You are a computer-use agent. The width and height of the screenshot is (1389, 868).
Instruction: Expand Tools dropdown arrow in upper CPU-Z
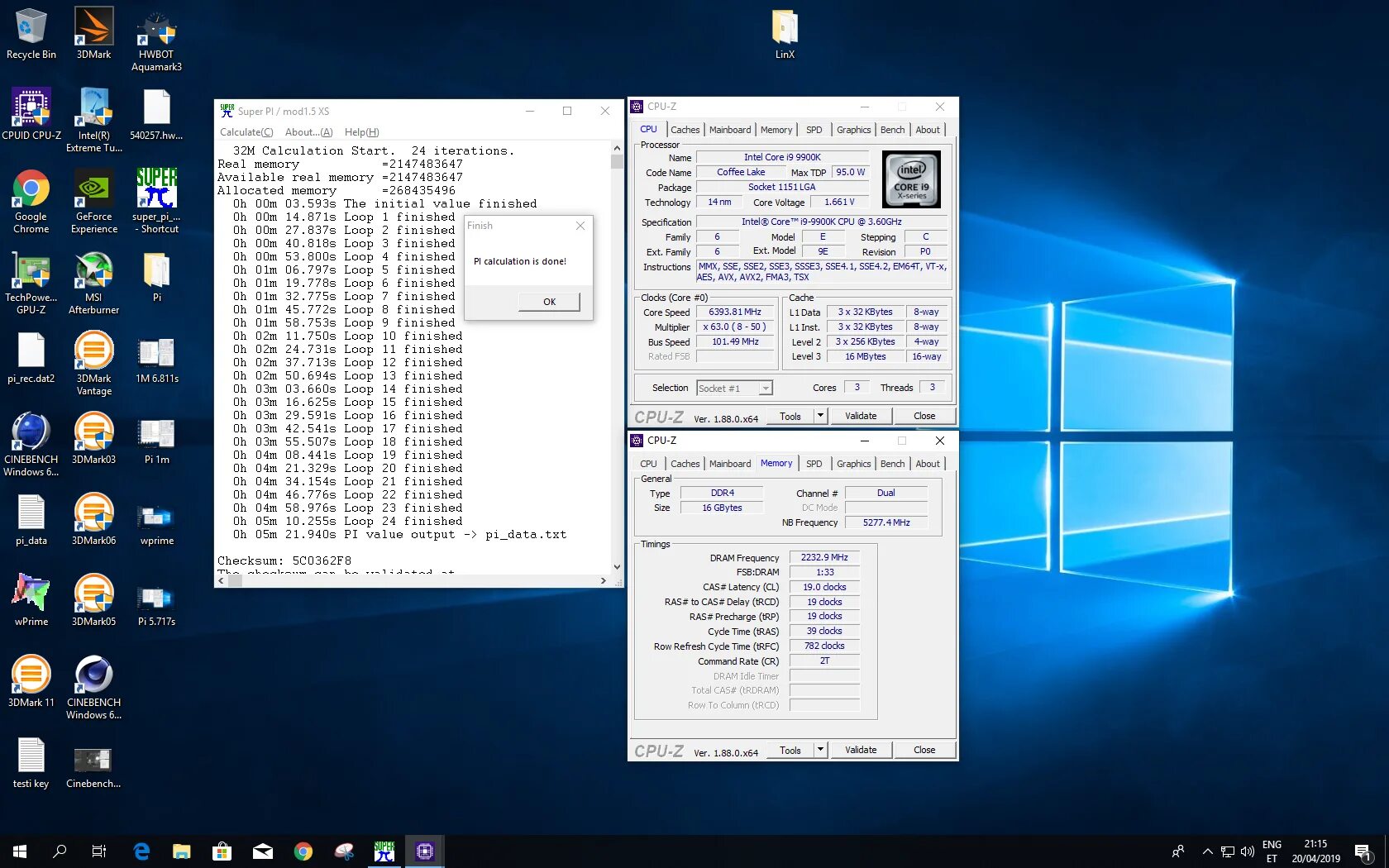821,416
